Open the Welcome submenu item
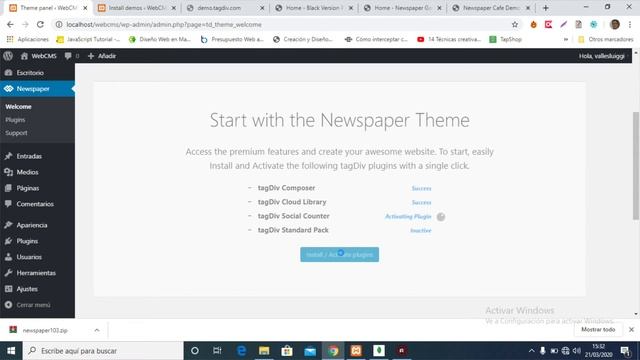 click(18, 107)
